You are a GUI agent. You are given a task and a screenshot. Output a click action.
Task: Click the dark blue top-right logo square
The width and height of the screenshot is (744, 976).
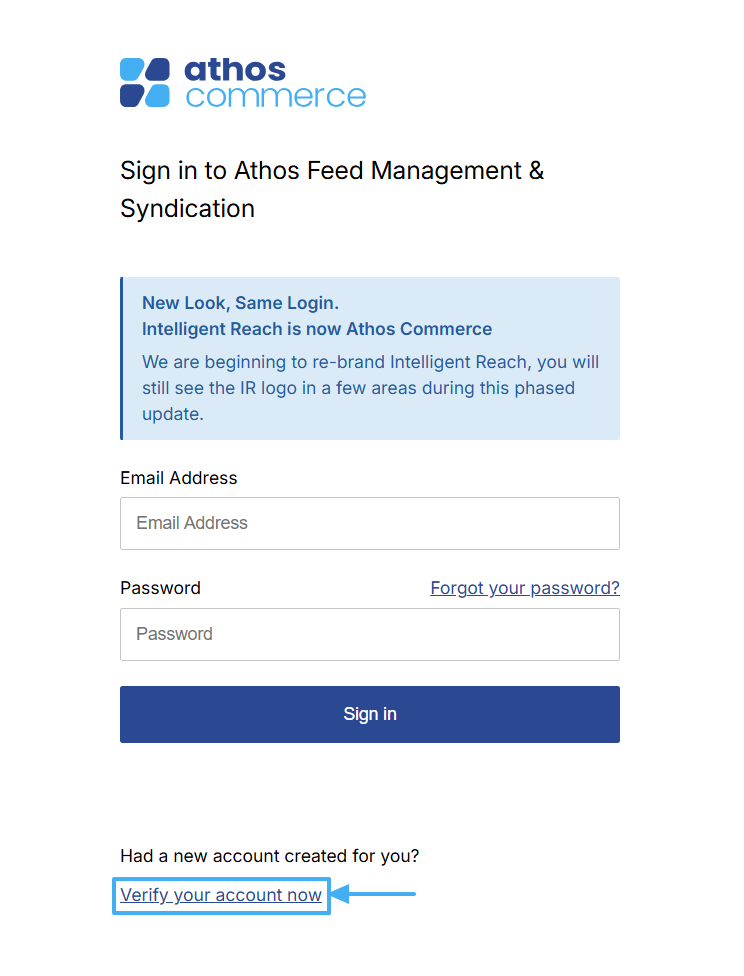[158, 70]
